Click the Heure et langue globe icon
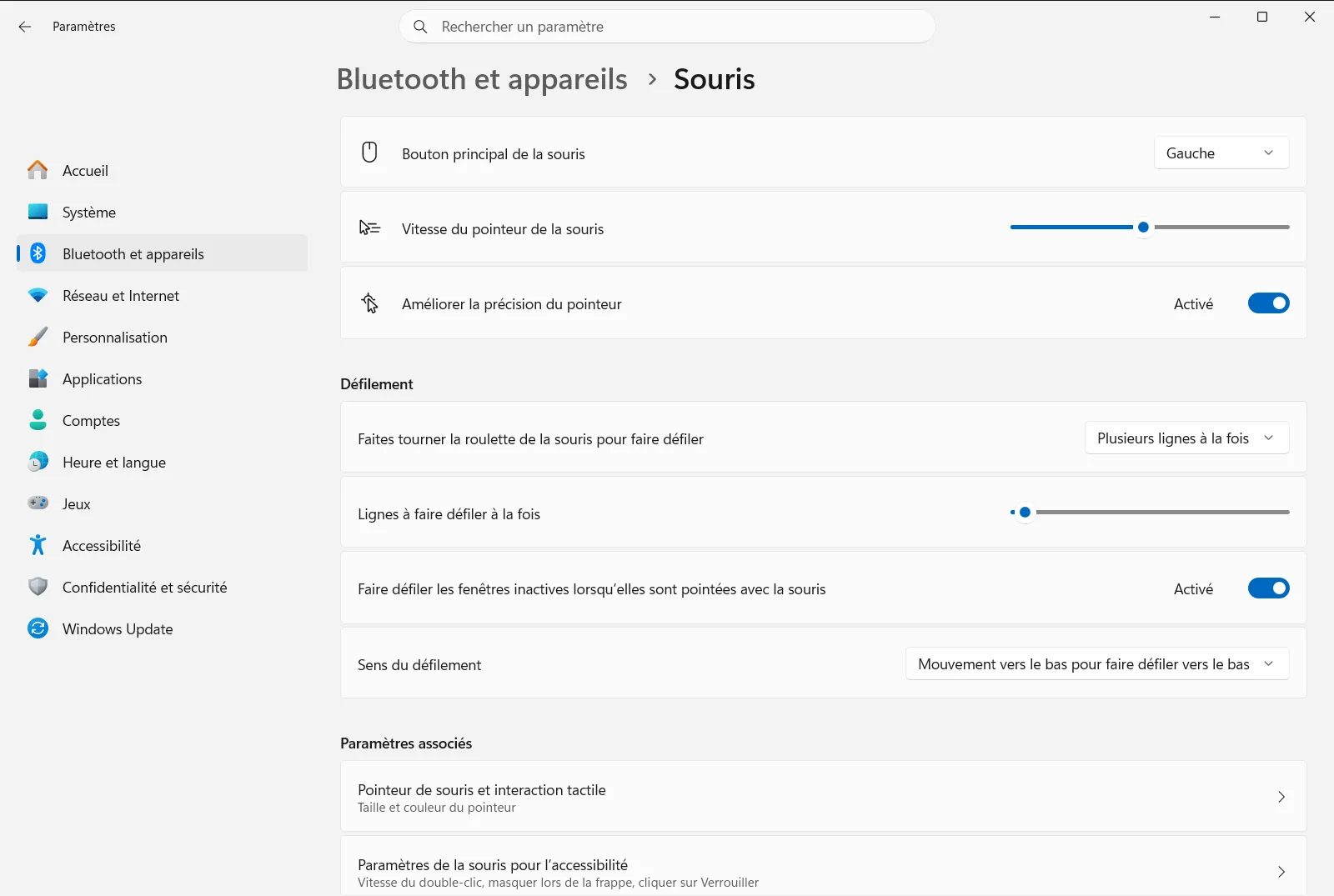 (x=38, y=462)
